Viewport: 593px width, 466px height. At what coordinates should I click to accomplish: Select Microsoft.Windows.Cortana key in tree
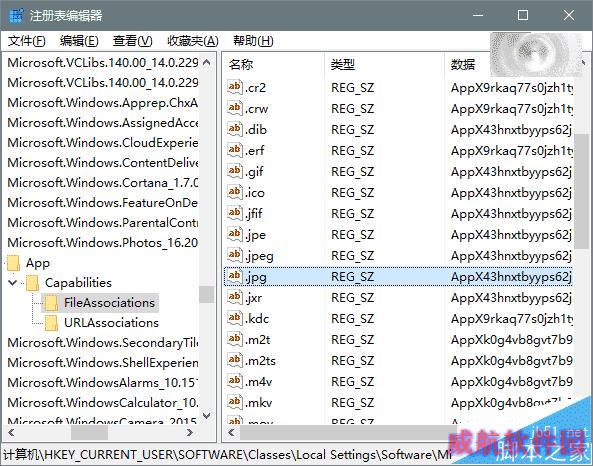[x=102, y=183]
